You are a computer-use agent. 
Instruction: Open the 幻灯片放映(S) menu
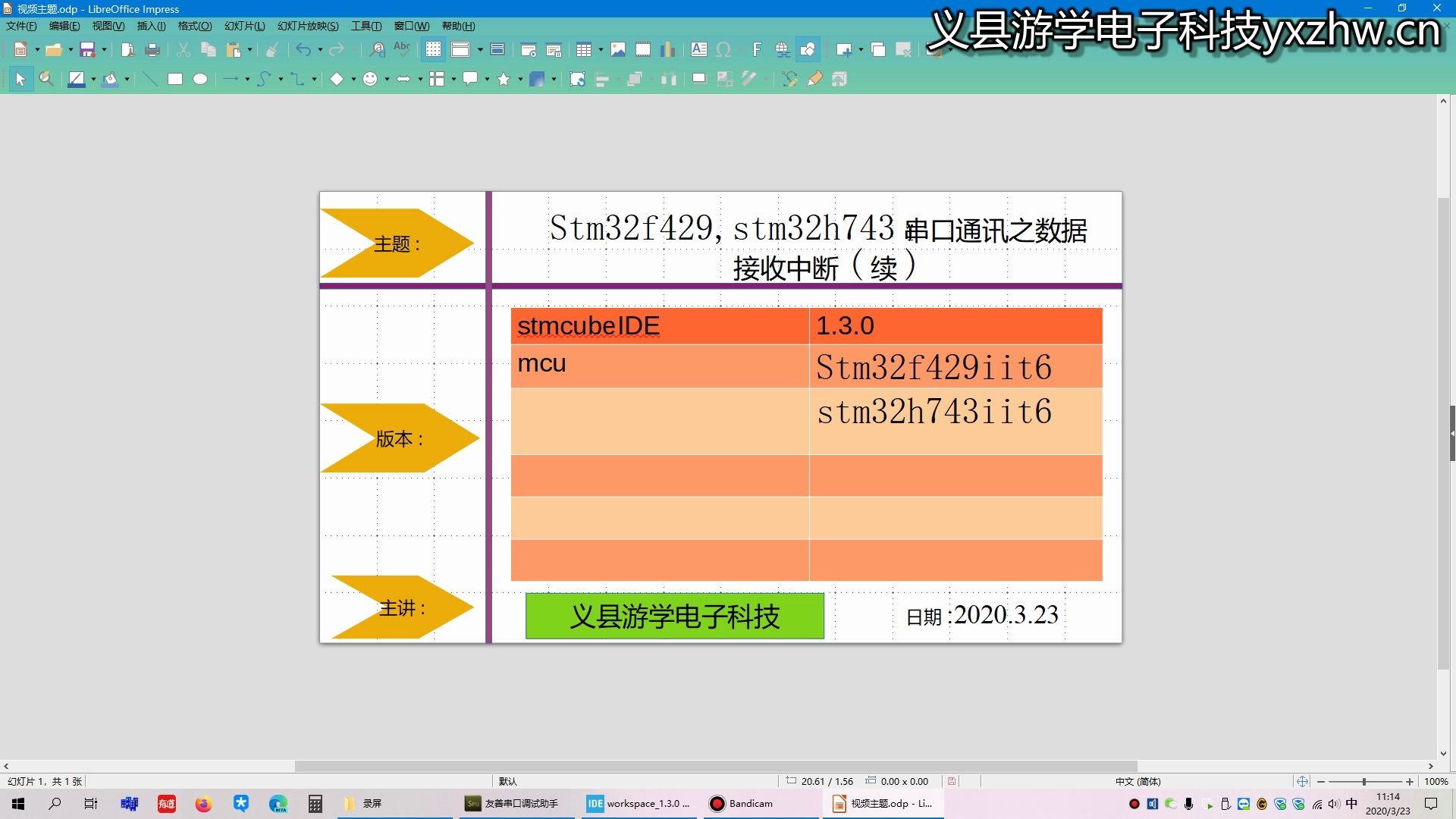307,26
